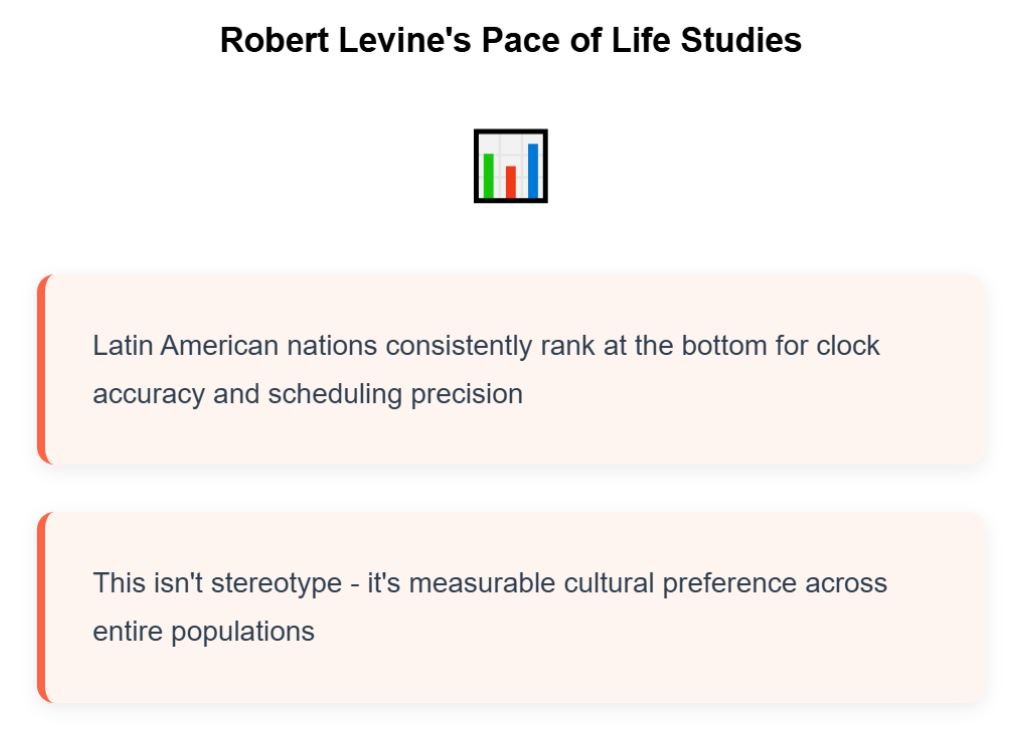Click the bar chart icon
The image size is (1014, 737).
510,166
